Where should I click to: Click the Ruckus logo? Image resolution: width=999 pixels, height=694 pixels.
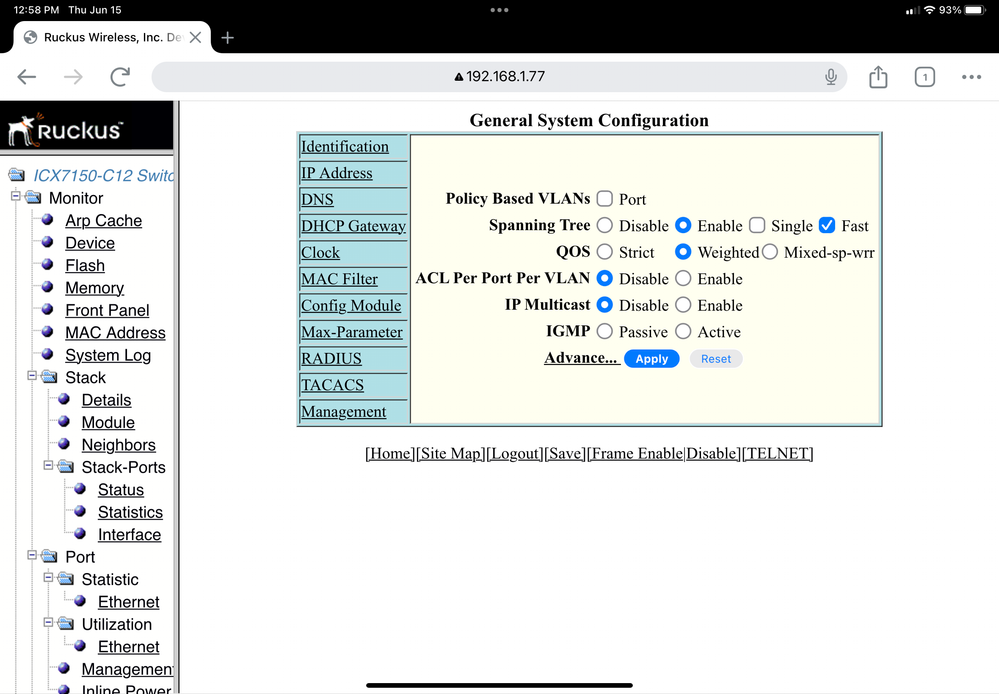coord(65,130)
